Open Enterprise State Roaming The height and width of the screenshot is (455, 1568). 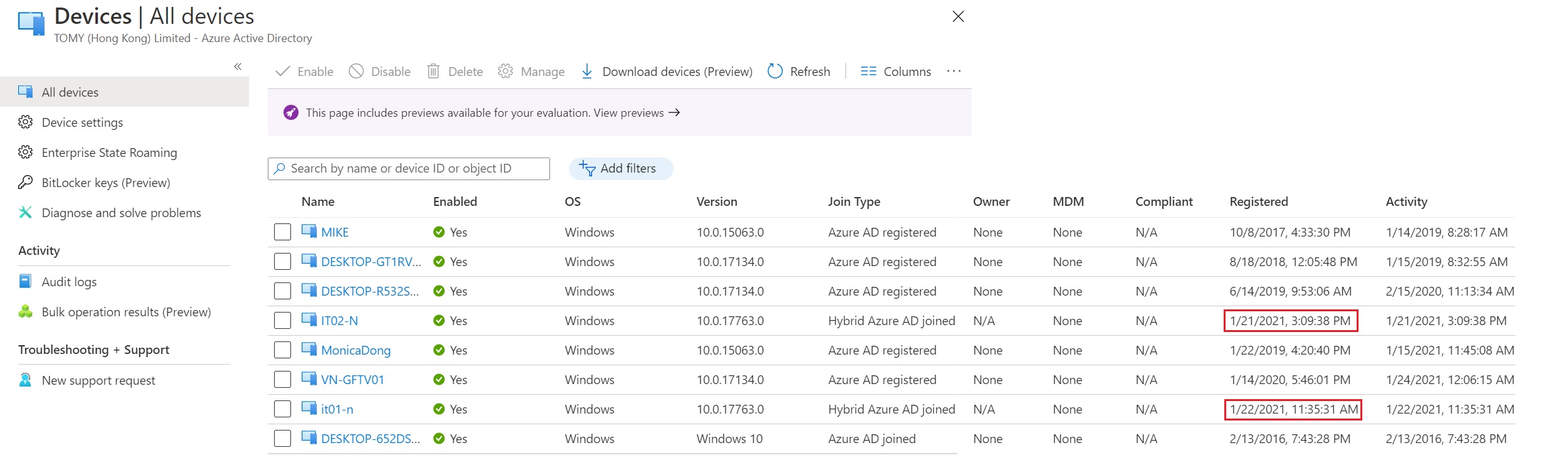pos(109,153)
